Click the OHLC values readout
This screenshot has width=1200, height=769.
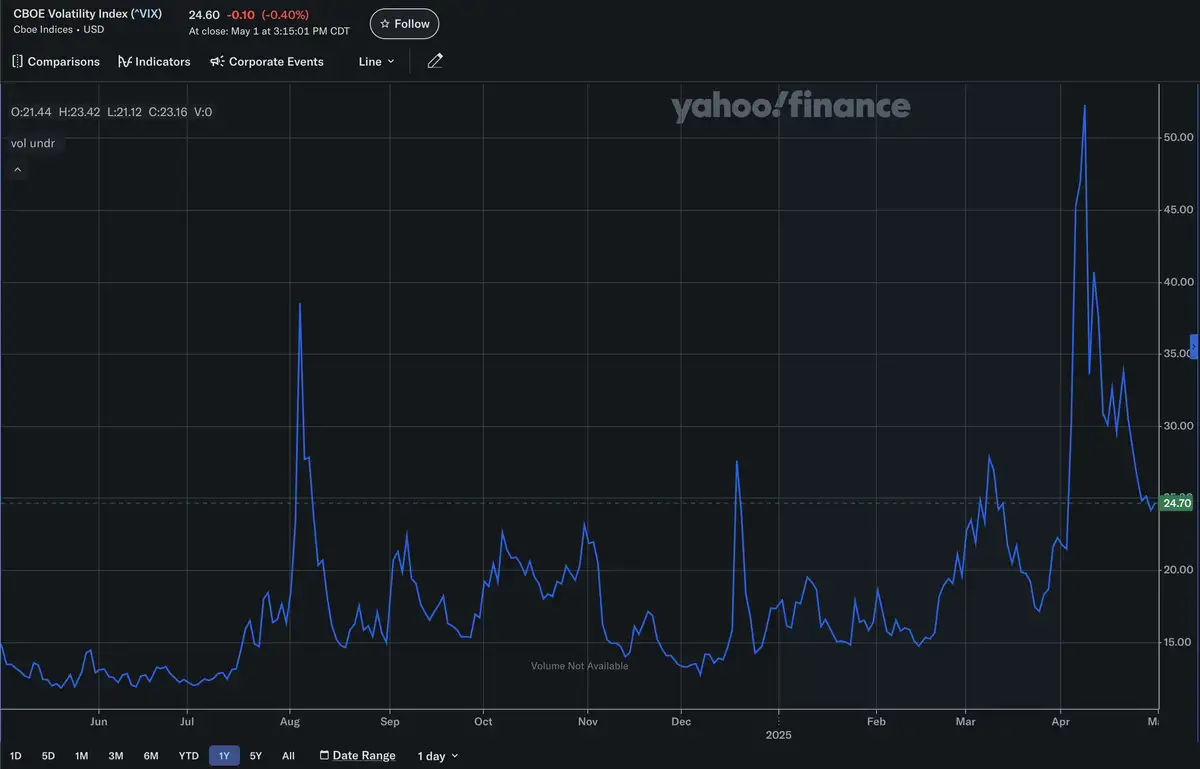(111, 112)
